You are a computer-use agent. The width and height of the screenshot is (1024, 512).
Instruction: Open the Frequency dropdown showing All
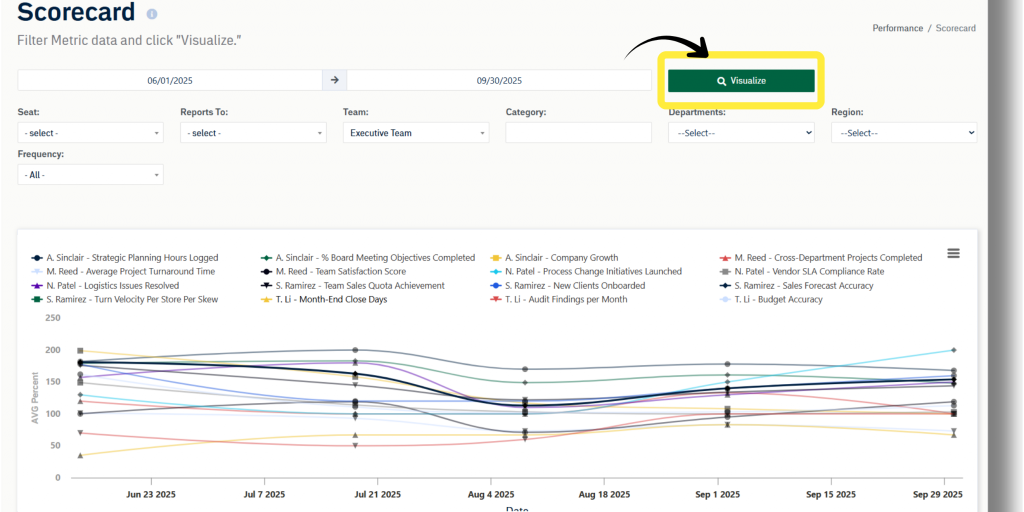[90, 175]
